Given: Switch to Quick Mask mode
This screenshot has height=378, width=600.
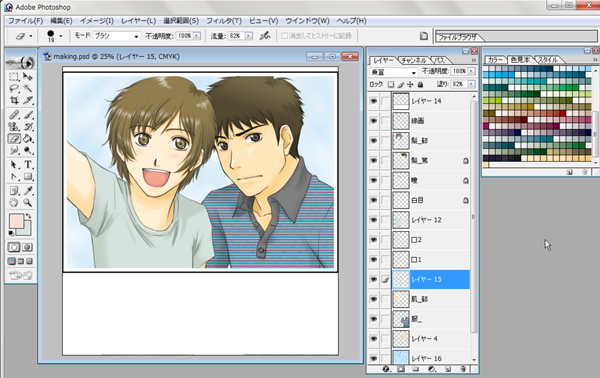Looking at the screenshot, I should click(27, 247).
